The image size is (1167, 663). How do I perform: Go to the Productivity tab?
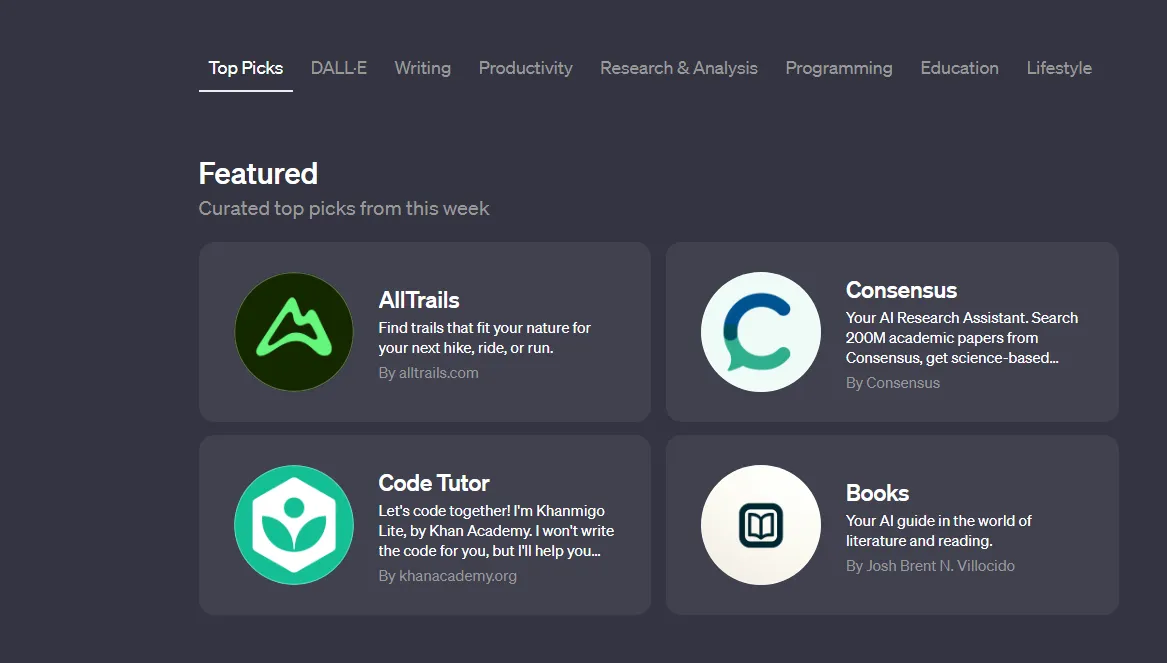coord(525,68)
